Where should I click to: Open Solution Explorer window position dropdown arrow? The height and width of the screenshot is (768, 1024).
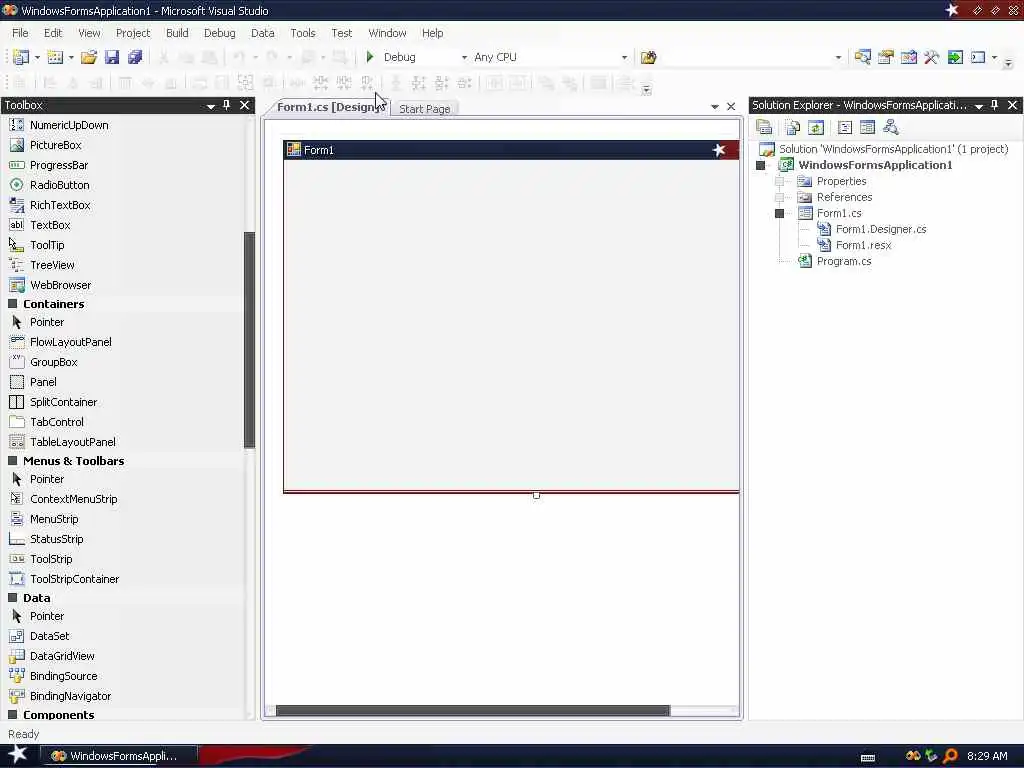(979, 106)
